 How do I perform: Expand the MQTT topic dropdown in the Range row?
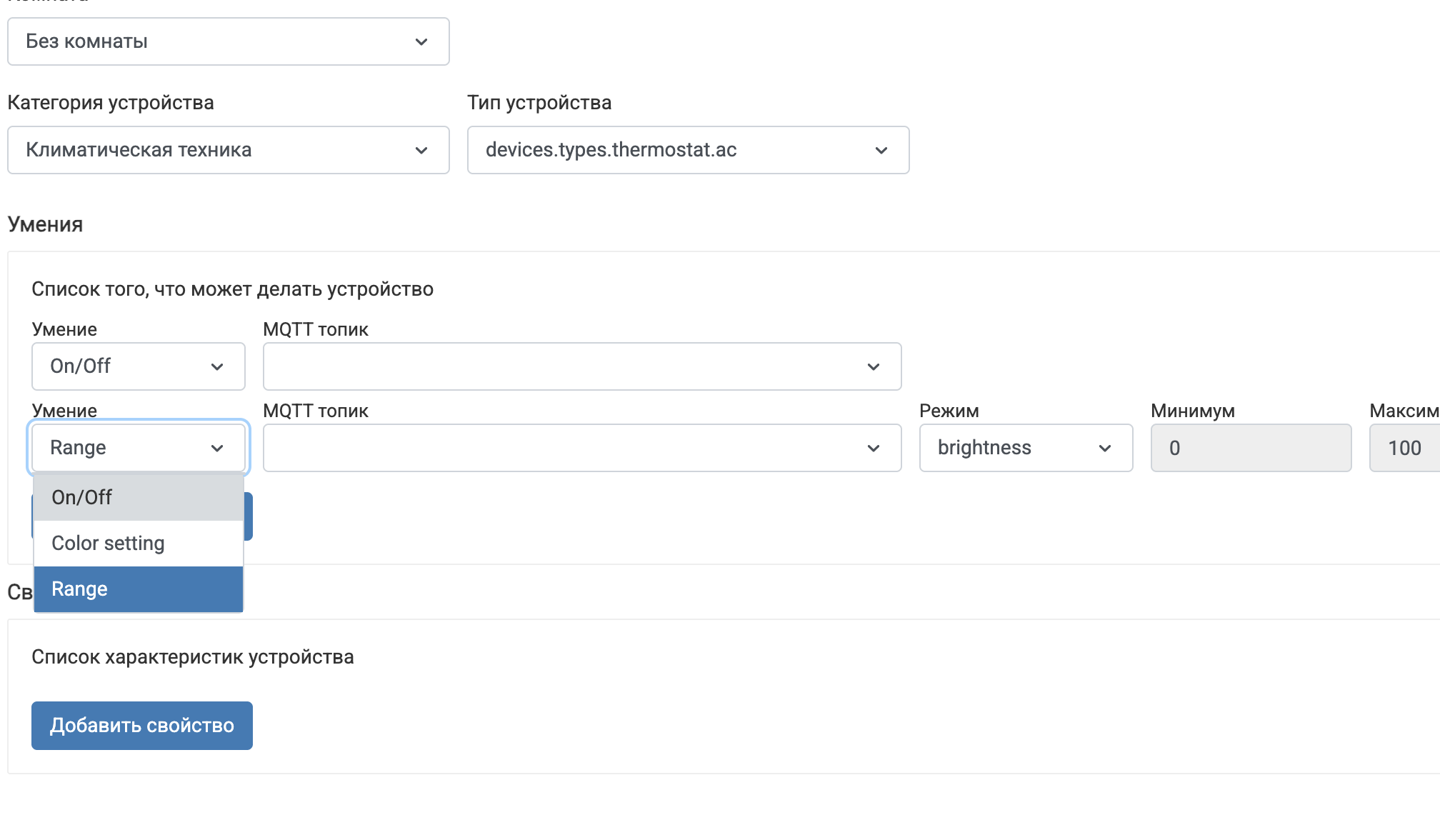pyautogui.click(x=581, y=448)
